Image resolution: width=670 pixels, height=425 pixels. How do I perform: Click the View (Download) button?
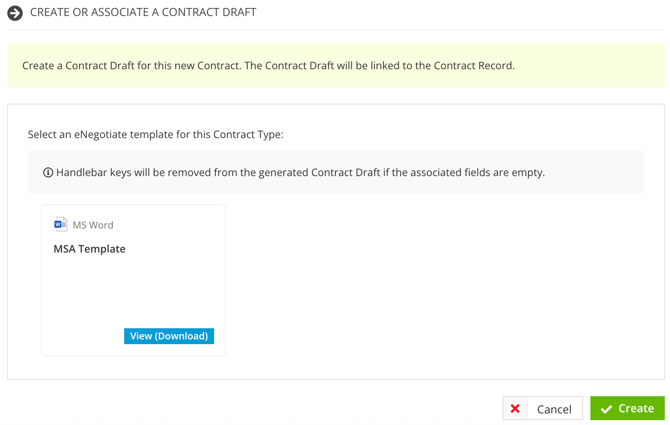tap(169, 336)
